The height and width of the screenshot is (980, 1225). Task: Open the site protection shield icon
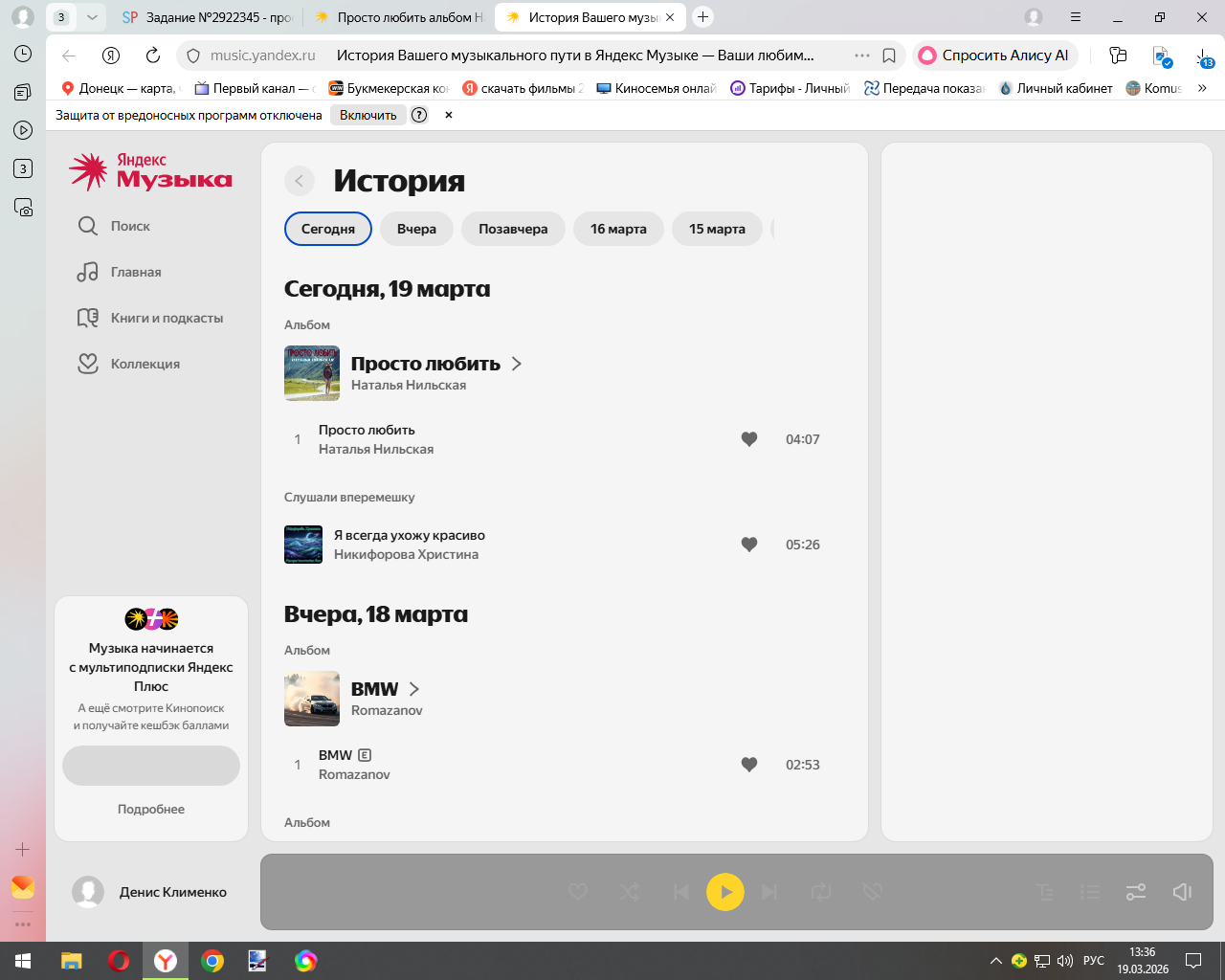(192, 56)
